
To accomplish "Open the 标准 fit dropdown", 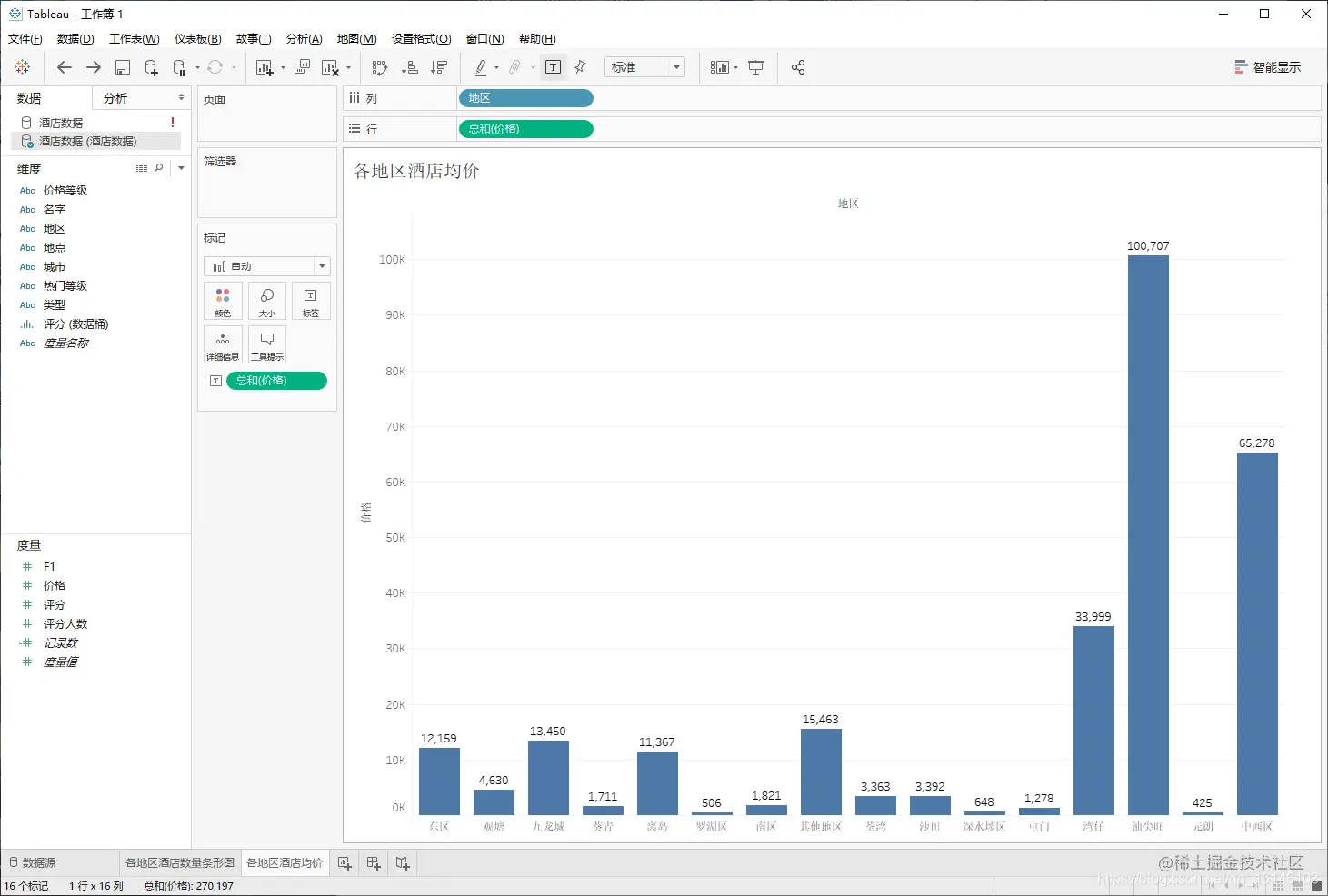I will click(x=644, y=67).
